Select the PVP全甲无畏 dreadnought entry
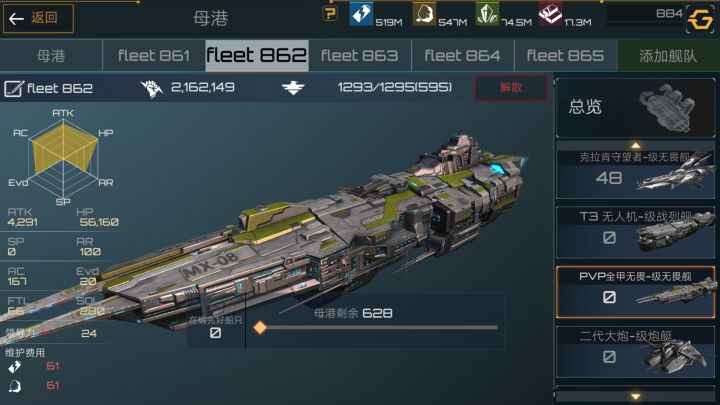Screen dimensions: 720x405 coord(636,292)
